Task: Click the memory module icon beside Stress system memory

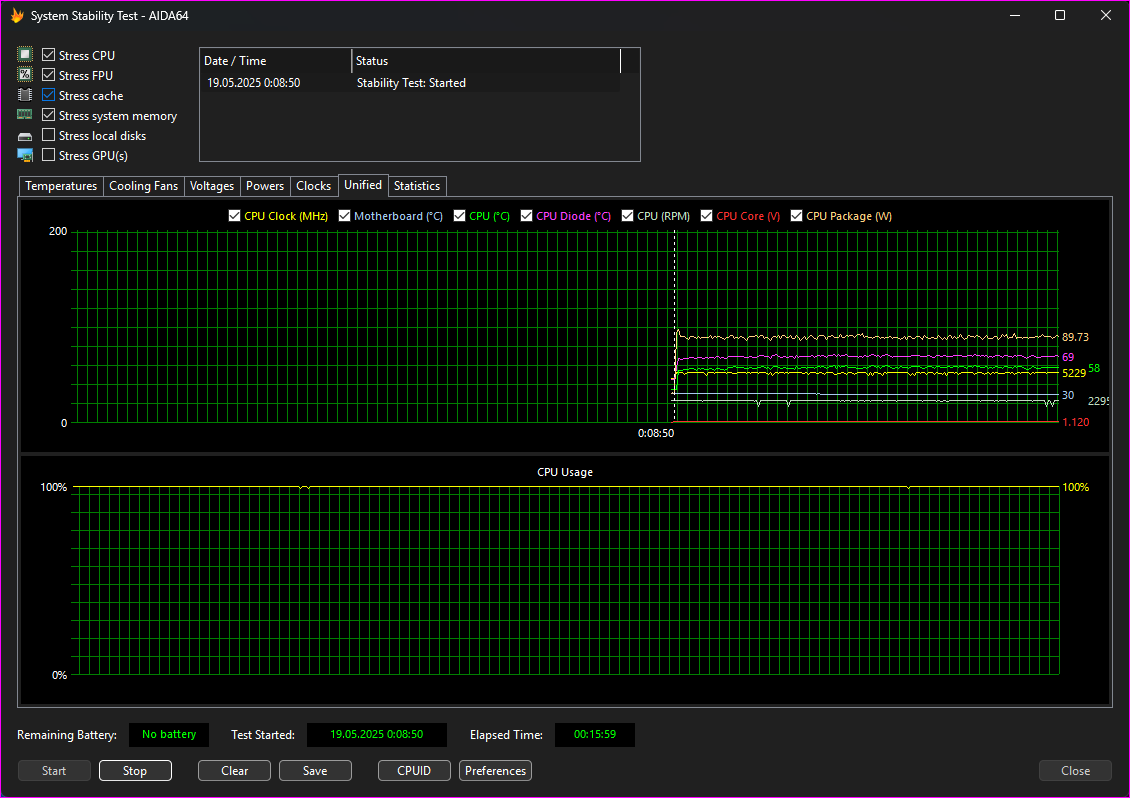Action: [x=25, y=115]
